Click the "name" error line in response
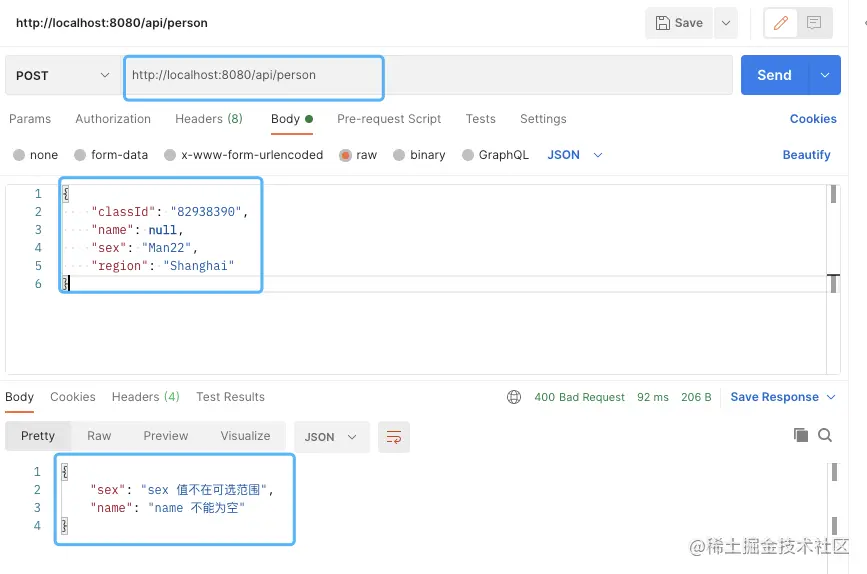Viewport: 867px width, 574px height. pyautogui.click(x=168, y=508)
